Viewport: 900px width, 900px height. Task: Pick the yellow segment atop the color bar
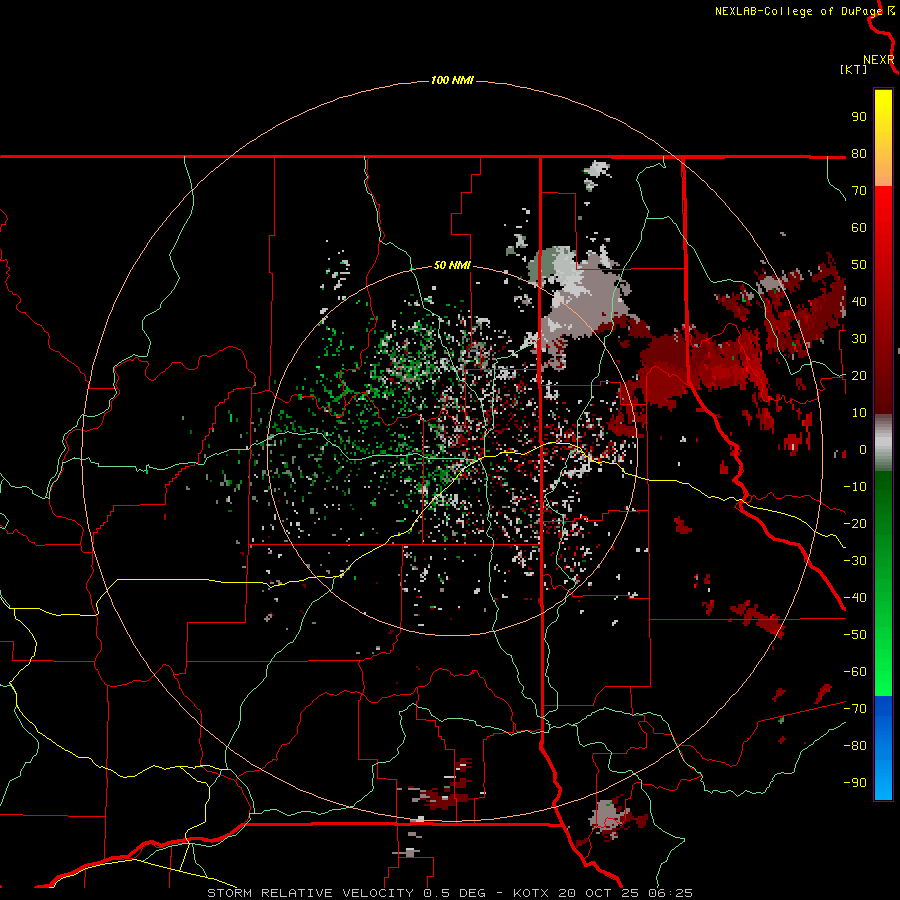tap(883, 109)
